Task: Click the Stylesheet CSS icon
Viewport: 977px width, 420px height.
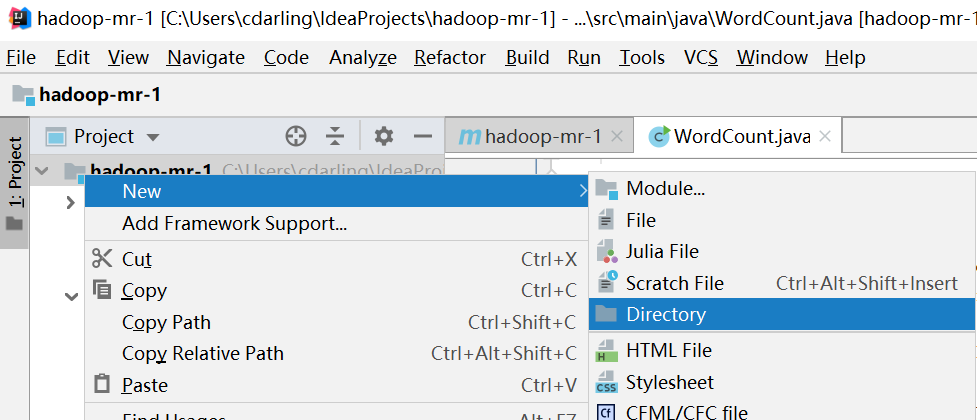Action: [606, 382]
